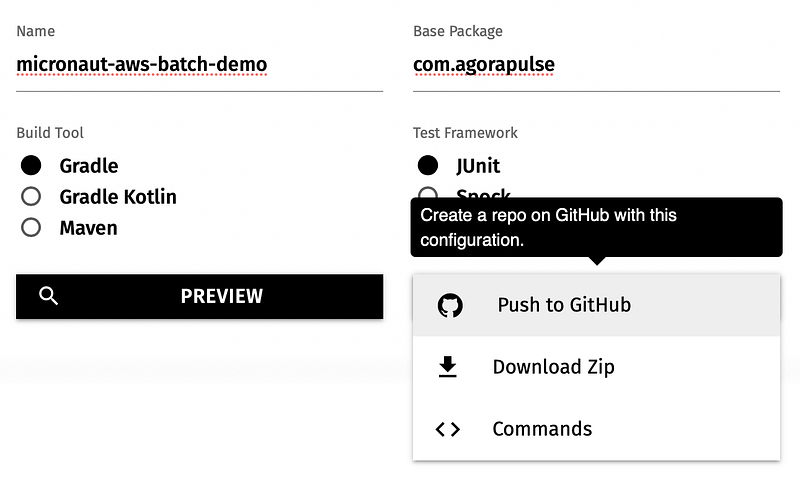Choose the Push to GitHub menu entry
800x478 pixels.
click(x=596, y=305)
